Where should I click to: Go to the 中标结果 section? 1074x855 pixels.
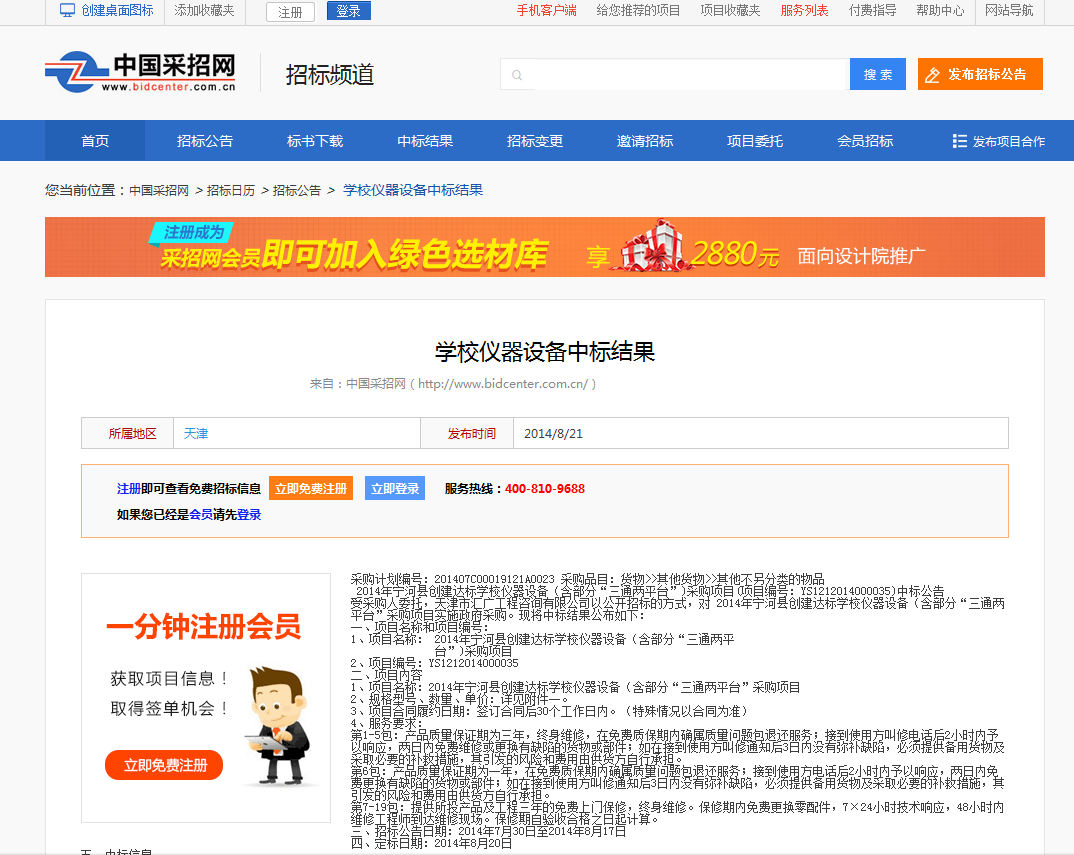tap(425, 141)
